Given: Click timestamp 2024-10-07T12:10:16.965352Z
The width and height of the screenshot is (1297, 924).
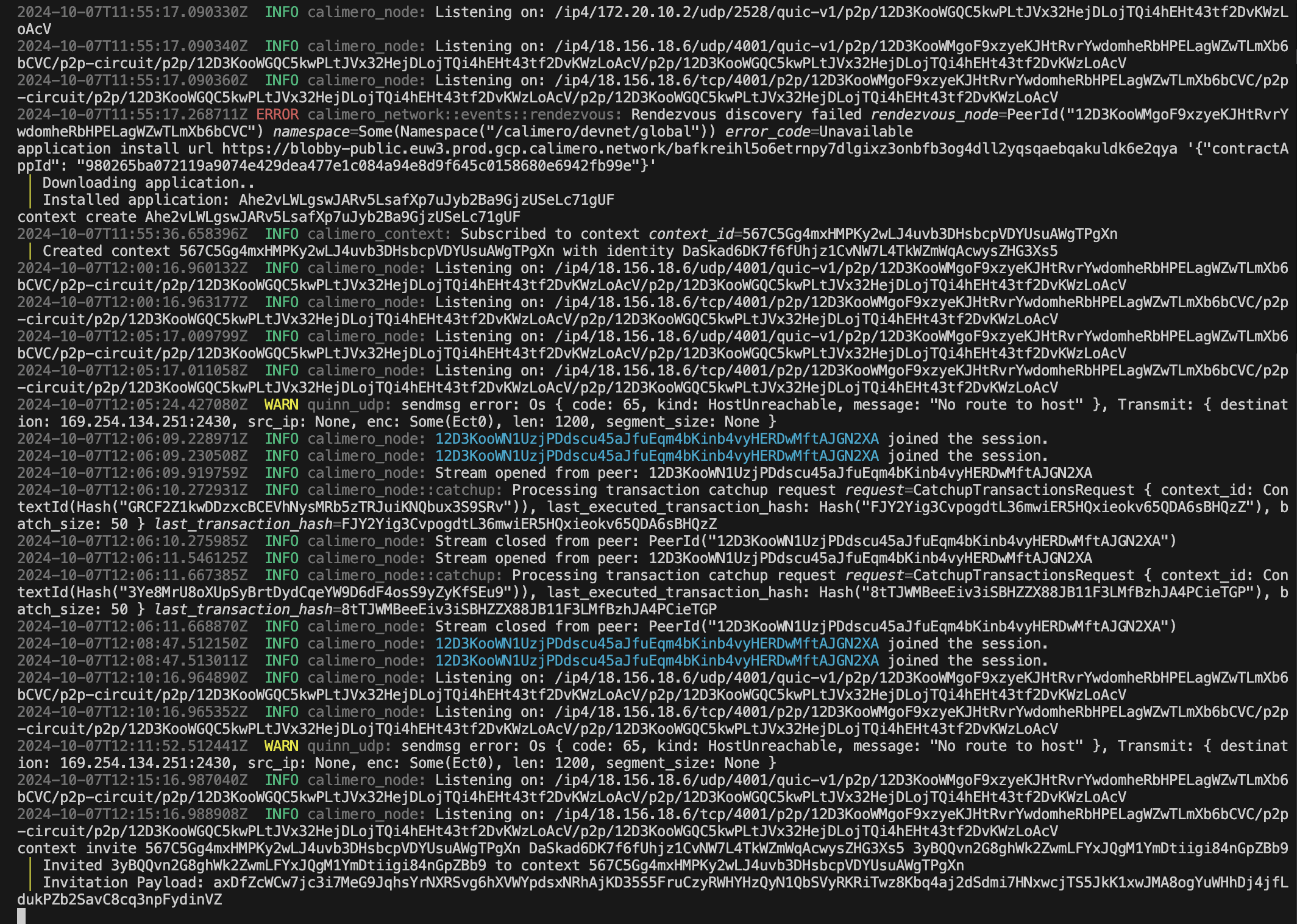Looking at the screenshot, I should pos(132,712).
